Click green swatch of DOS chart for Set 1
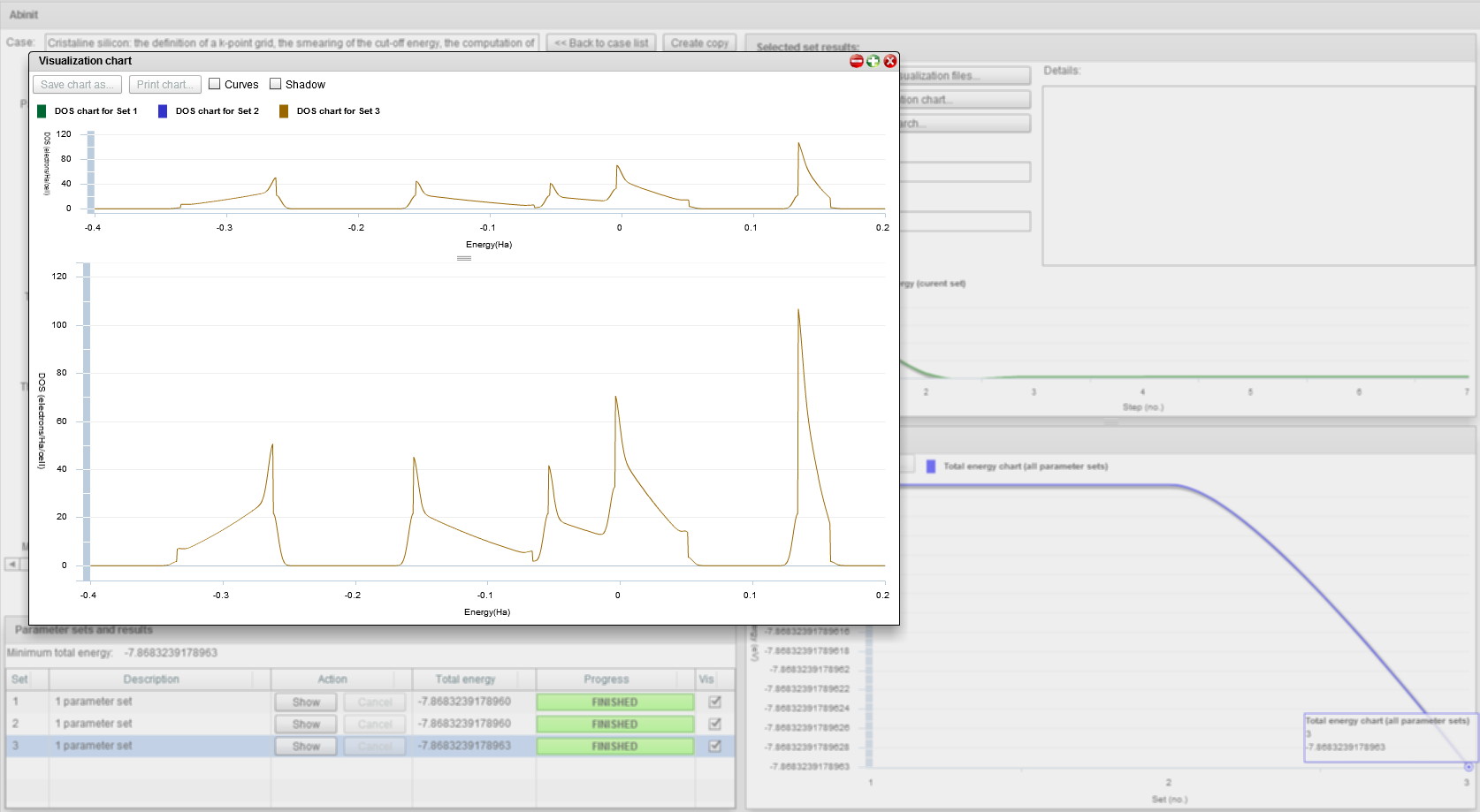This screenshot has height=812, width=1480. click(x=42, y=111)
